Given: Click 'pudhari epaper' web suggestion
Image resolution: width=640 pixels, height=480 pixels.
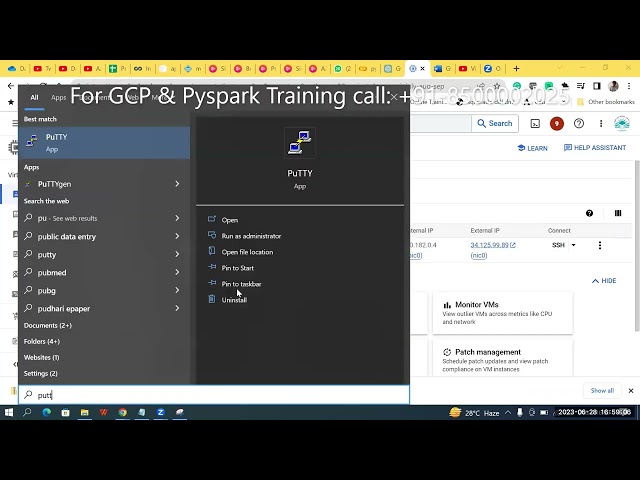Looking at the screenshot, I should (x=64, y=309).
